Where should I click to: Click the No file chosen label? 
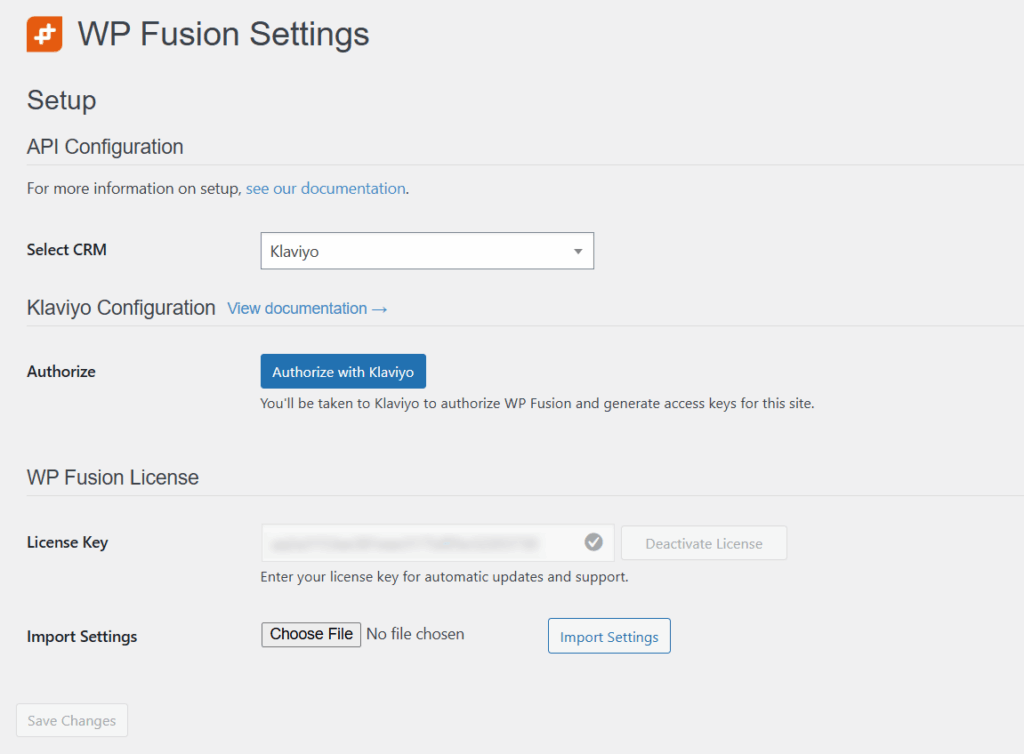coord(416,634)
